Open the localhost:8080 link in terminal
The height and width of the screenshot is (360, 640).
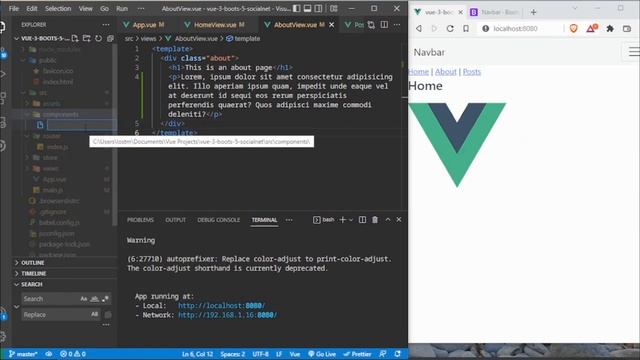222,306
